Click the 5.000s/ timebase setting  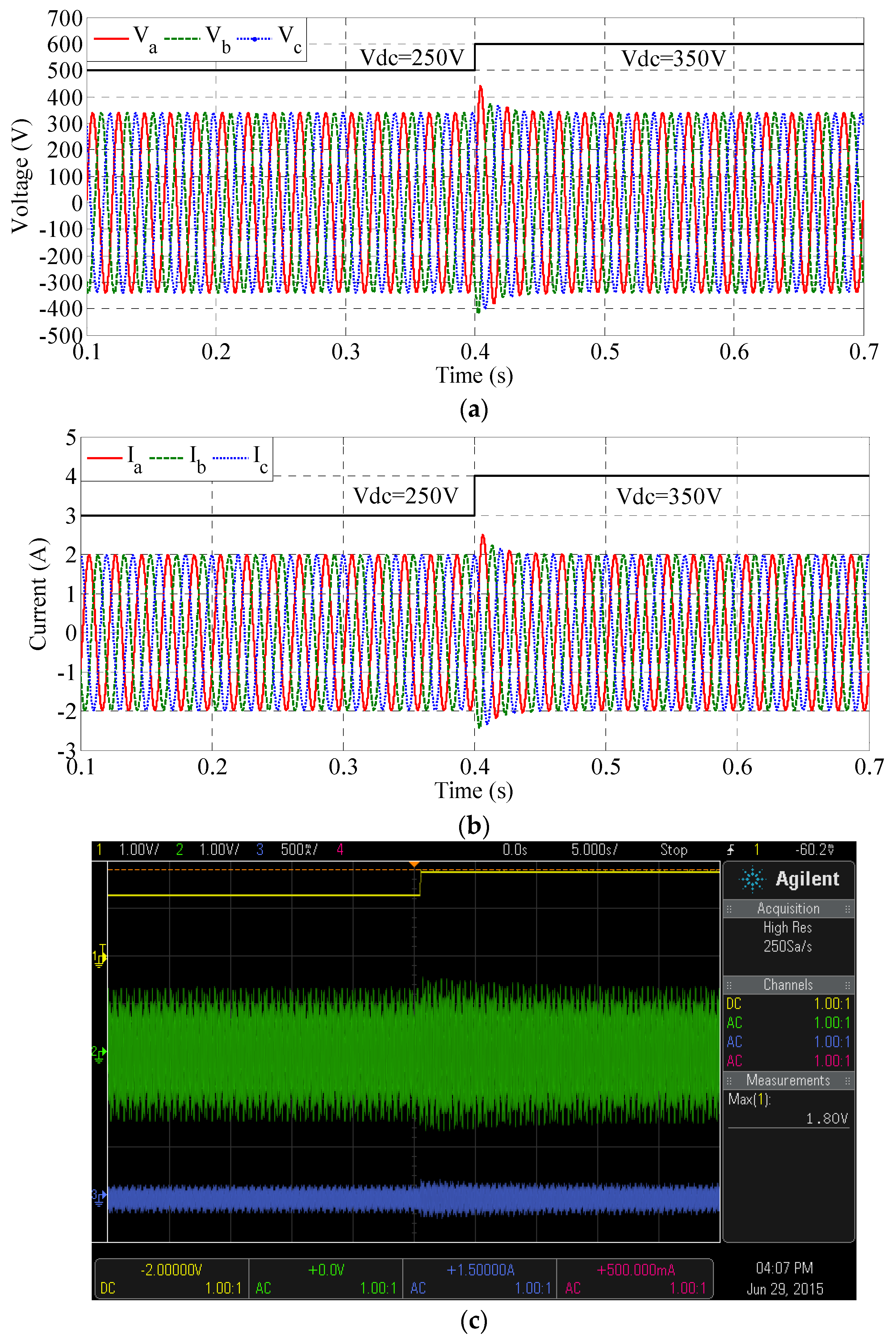[x=594, y=849]
